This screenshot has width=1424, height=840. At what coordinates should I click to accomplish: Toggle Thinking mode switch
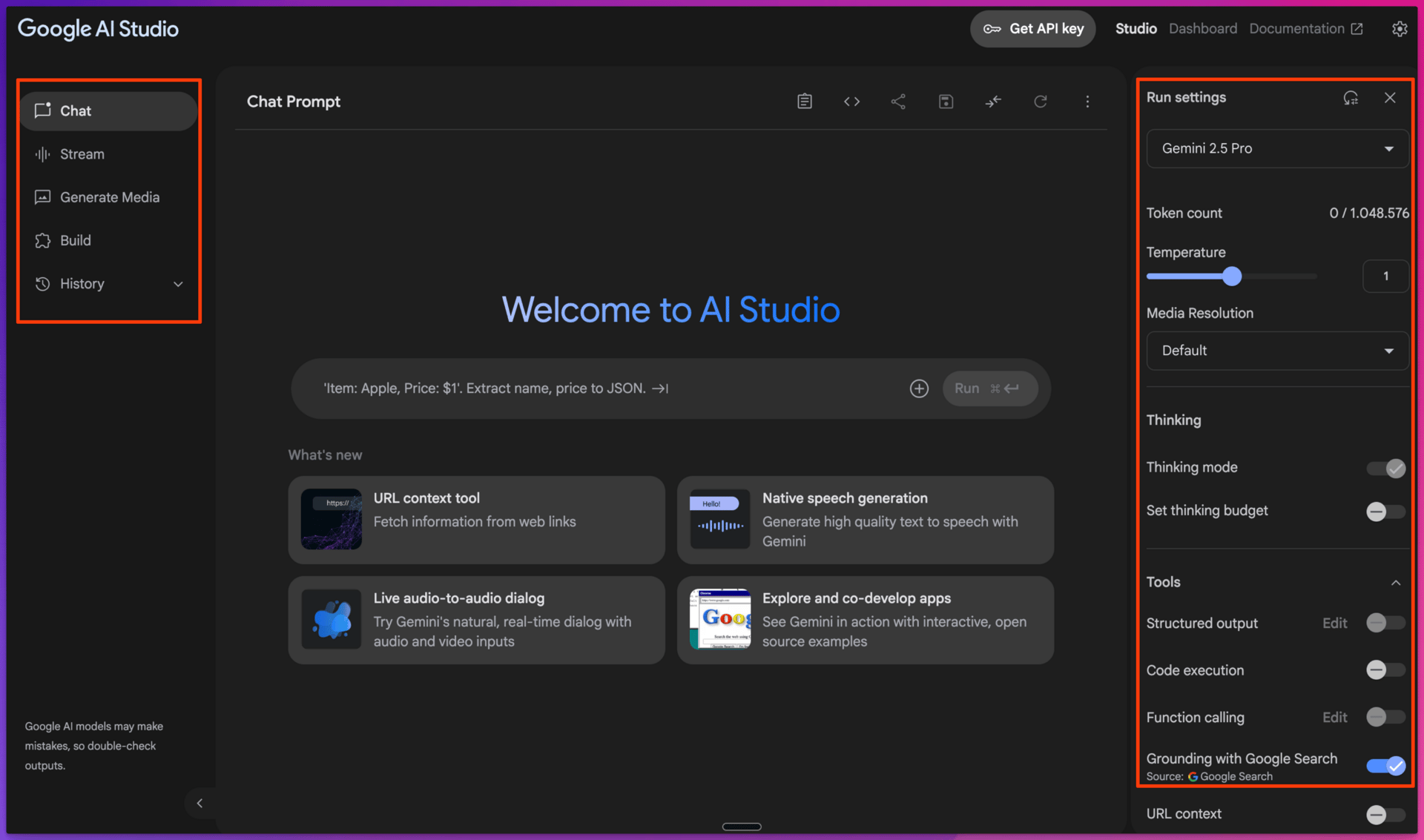click(1385, 468)
